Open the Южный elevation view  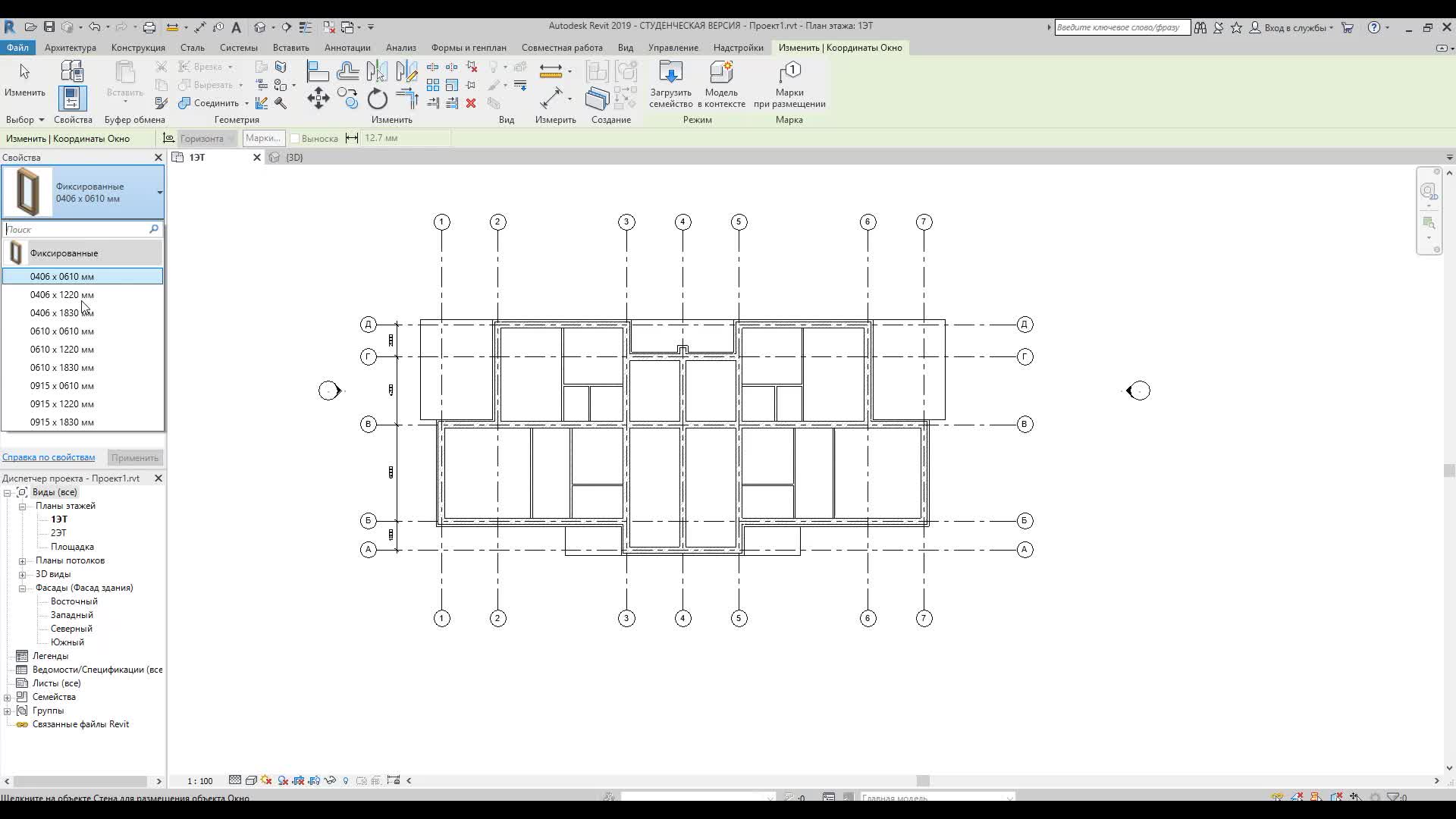[x=67, y=643]
